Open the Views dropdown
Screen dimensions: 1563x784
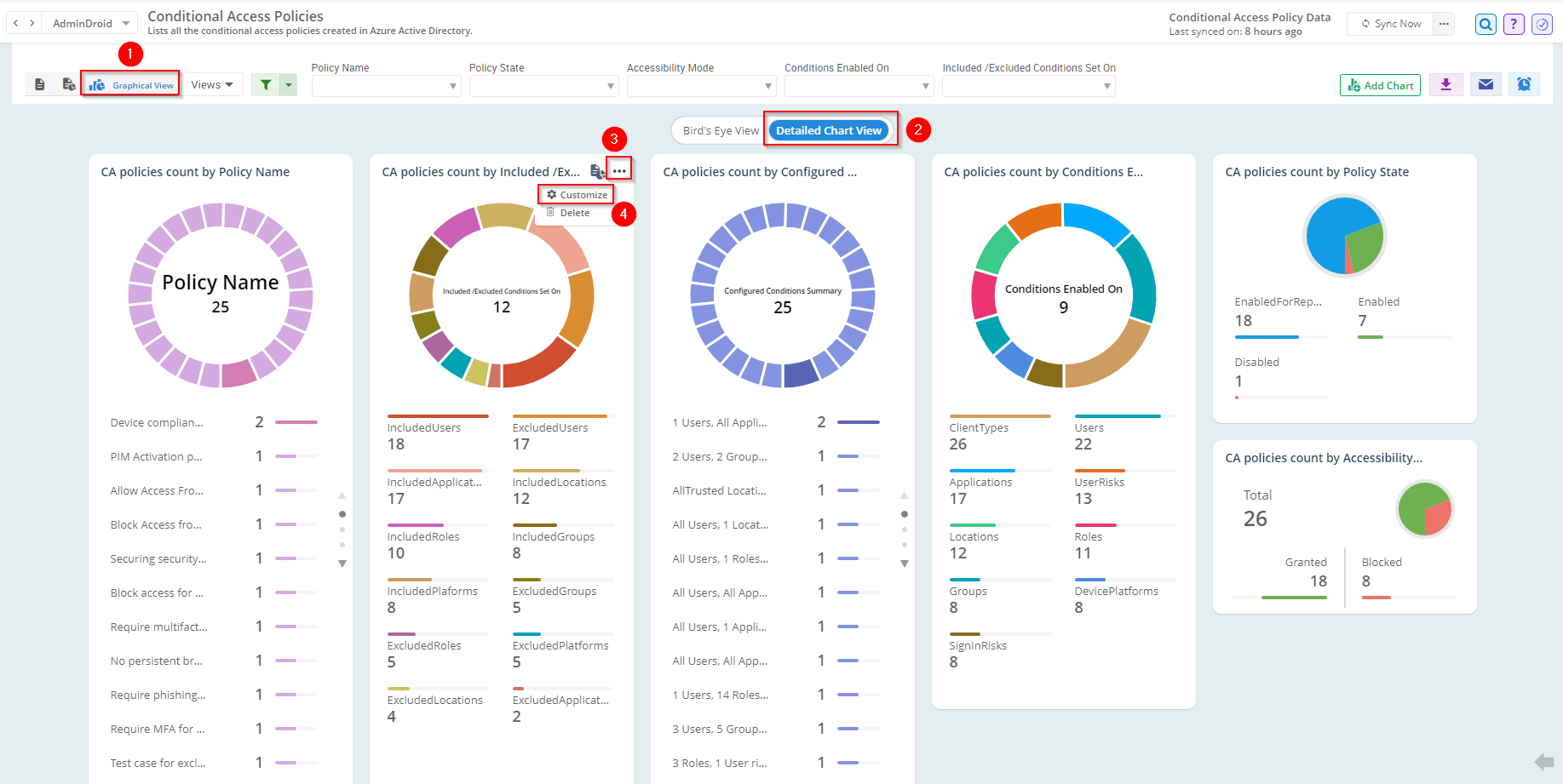[x=212, y=84]
